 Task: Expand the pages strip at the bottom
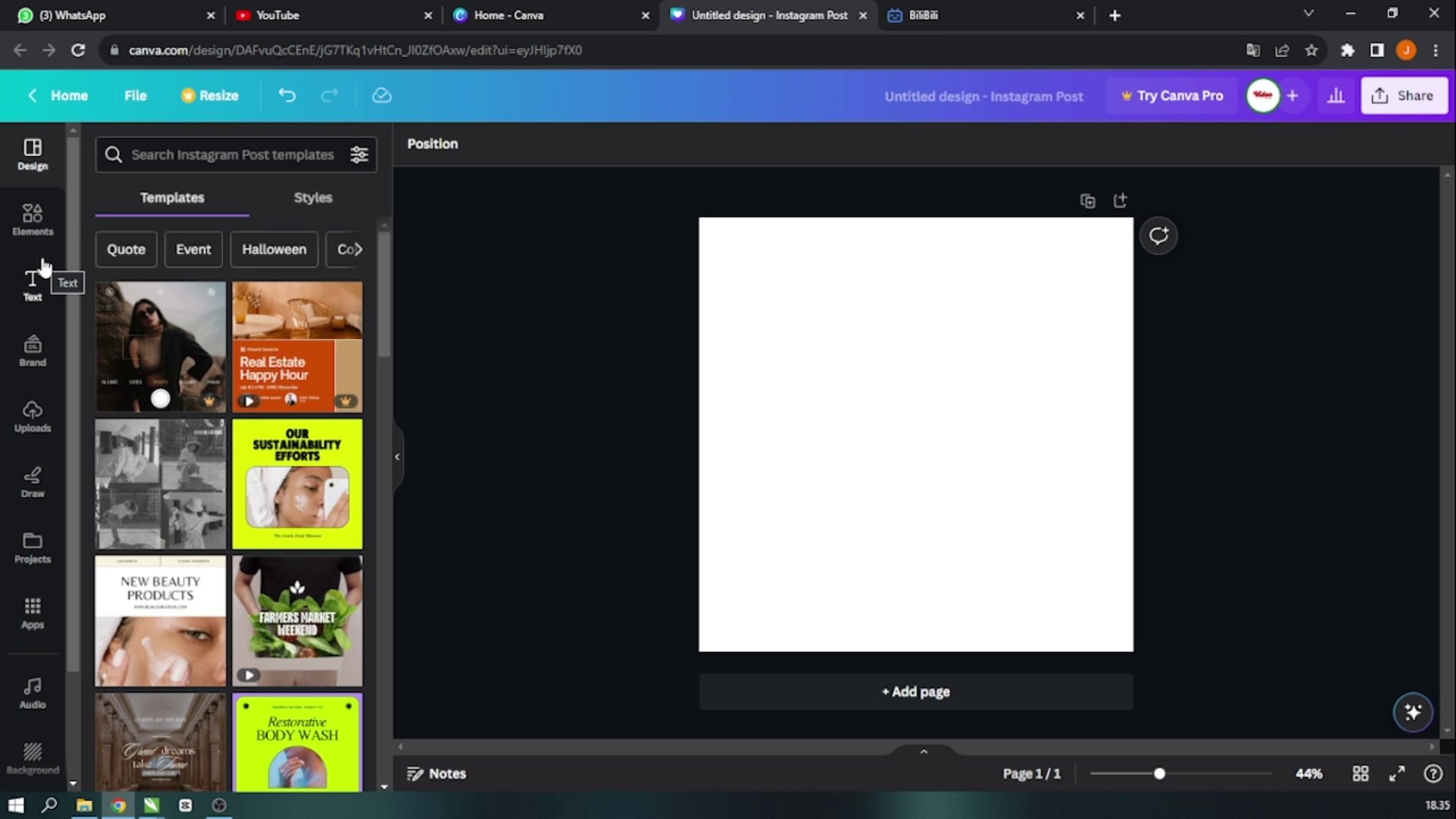[x=922, y=751]
